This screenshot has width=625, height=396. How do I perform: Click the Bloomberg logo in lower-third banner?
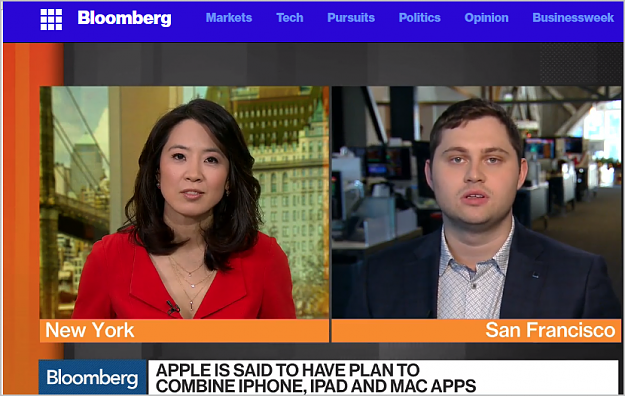click(93, 377)
